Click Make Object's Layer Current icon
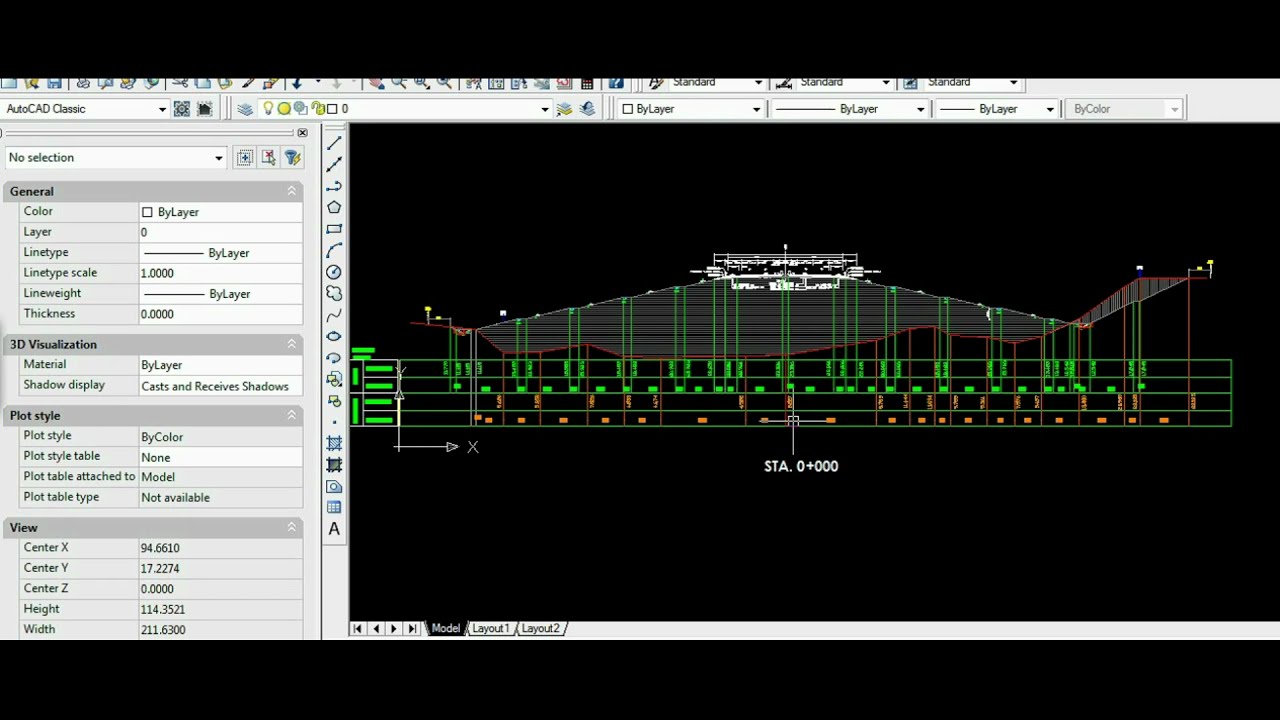Screen dimensions: 1280x720 point(564,109)
